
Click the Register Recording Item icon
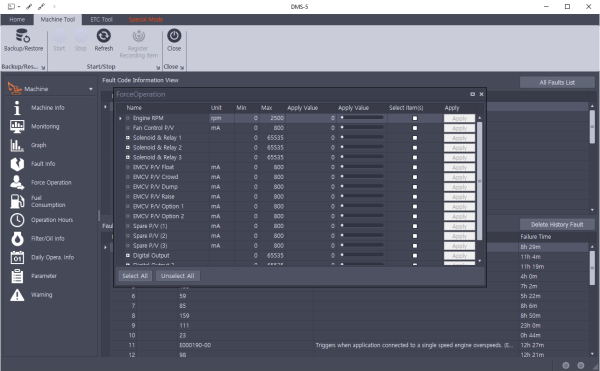139,36
